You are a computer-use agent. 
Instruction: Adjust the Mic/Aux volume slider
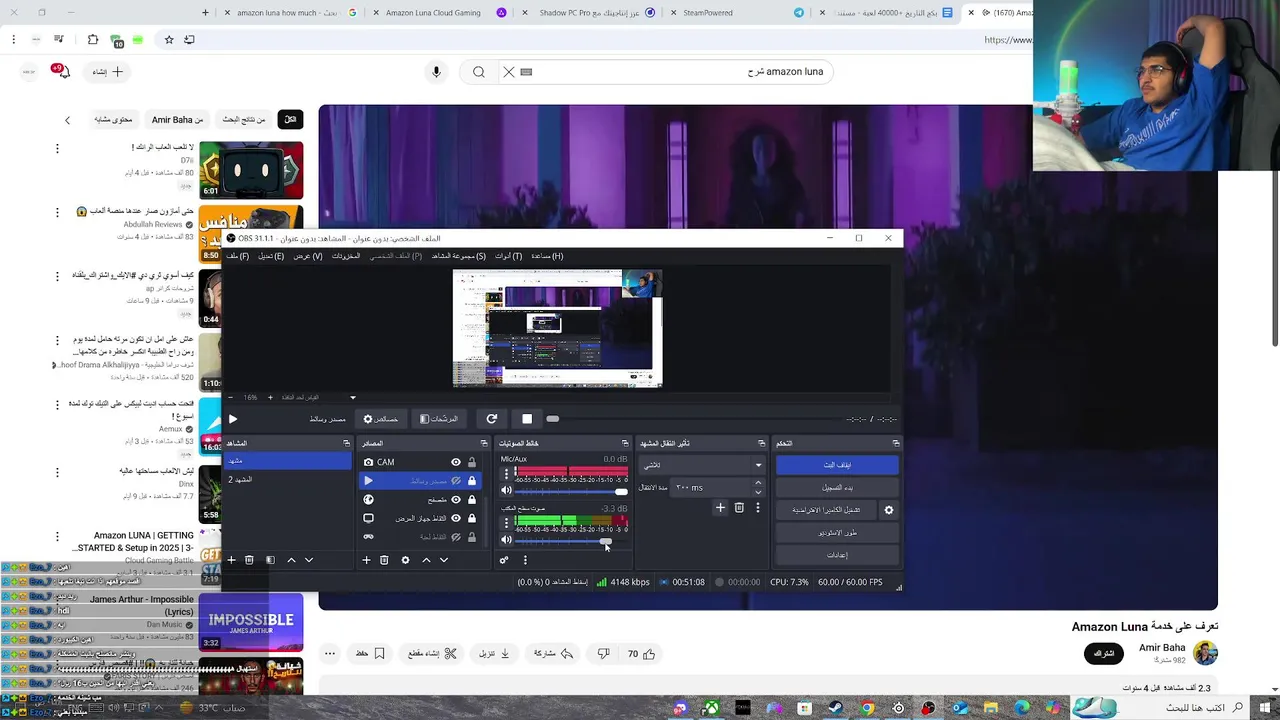point(572,491)
